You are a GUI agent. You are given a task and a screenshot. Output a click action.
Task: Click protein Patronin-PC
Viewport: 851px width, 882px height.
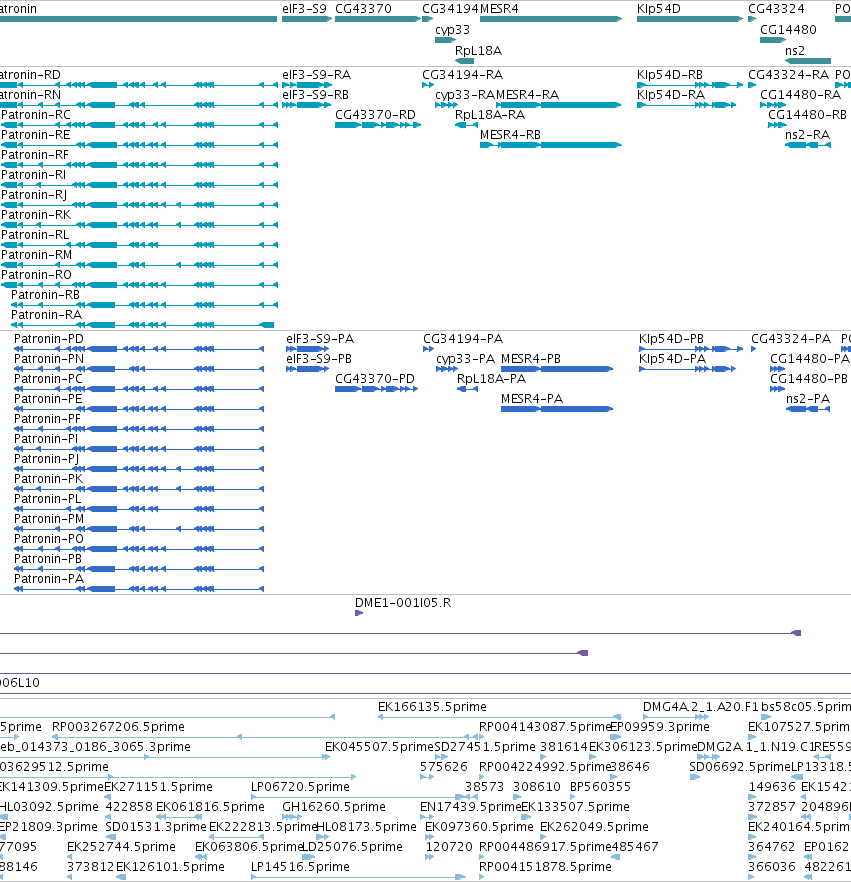coord(139,389)
